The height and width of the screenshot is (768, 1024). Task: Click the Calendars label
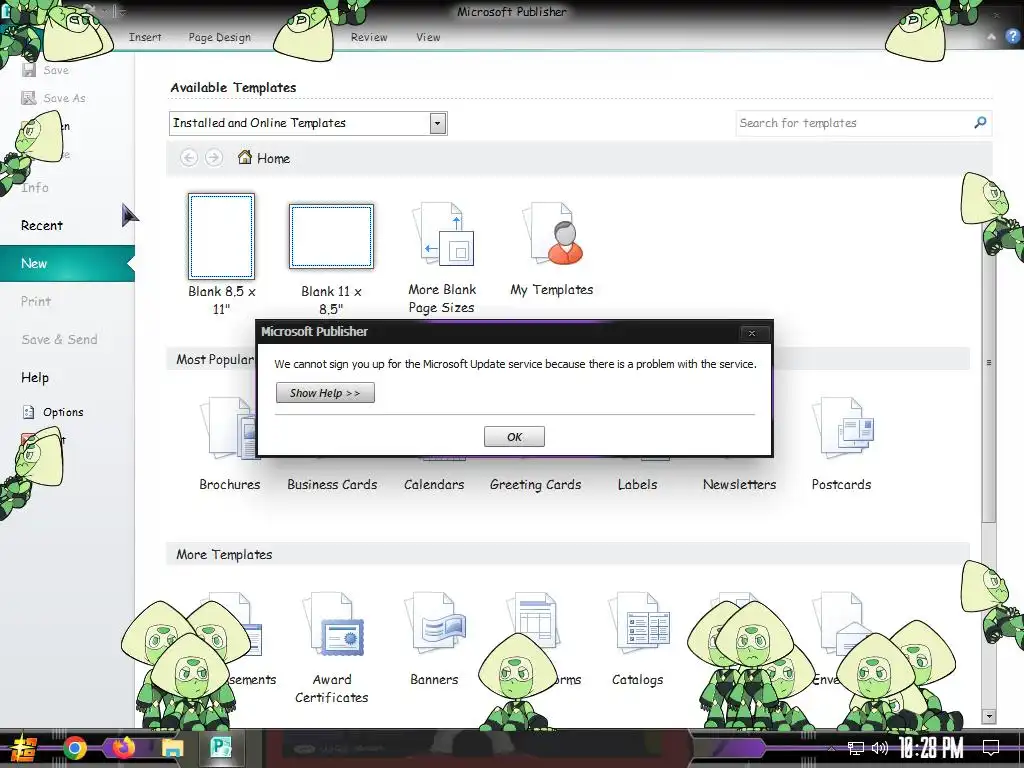coord(434,485)
